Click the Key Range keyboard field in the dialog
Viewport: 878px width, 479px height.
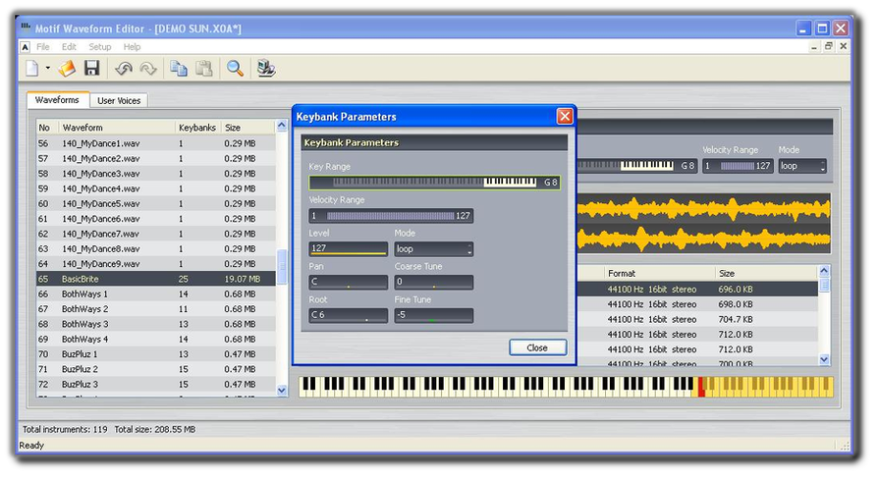point(435,183)
